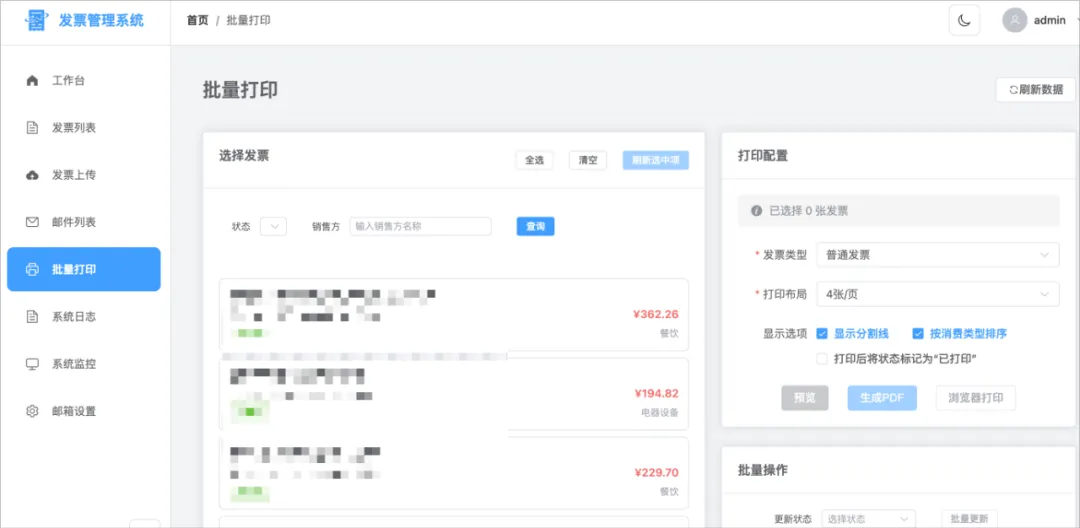Click the home icon beside 工作台
This screenshot has height=528, width=1080.
click(32, 81)
